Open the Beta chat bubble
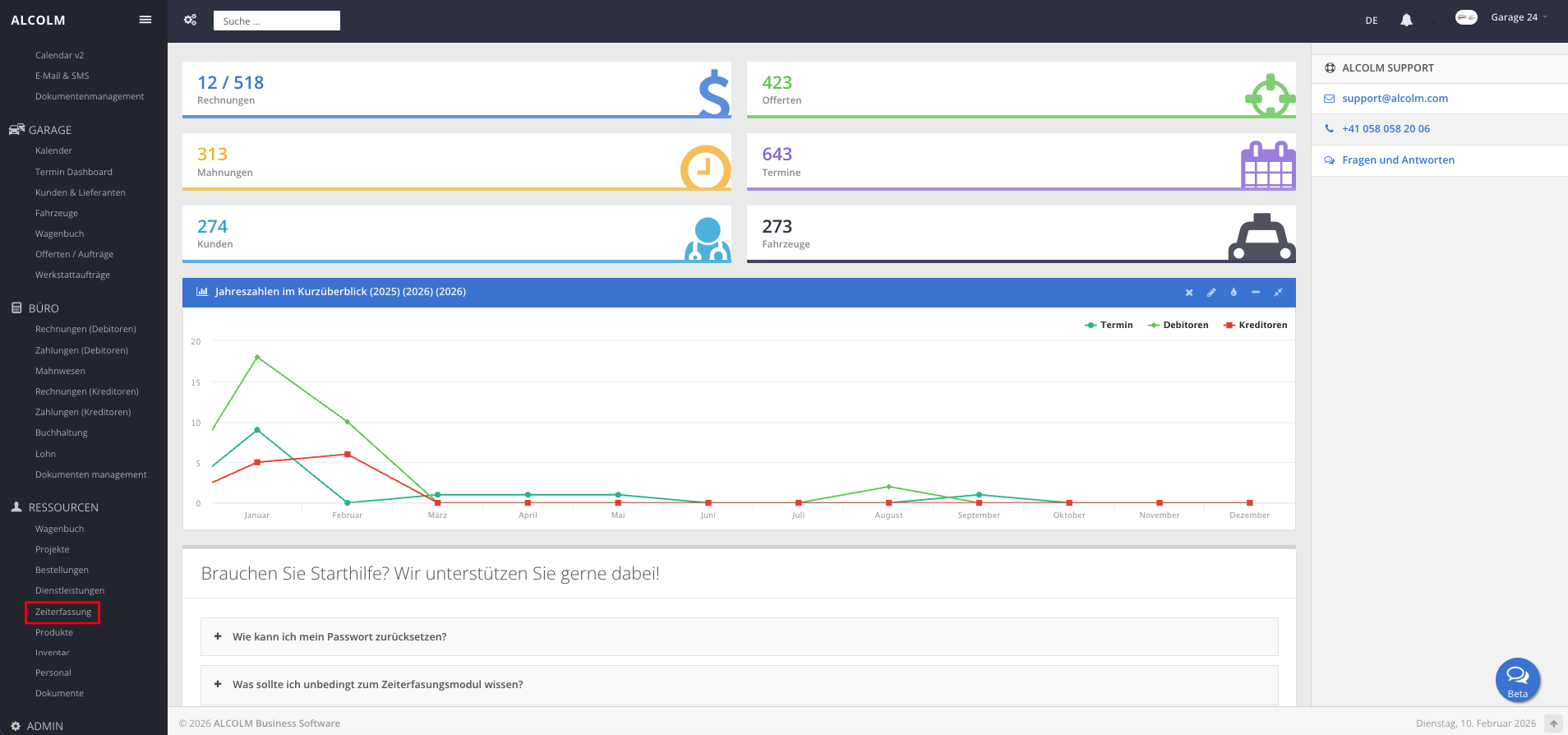Viewport: 1568px width, 735px height. pos(1517,679)
